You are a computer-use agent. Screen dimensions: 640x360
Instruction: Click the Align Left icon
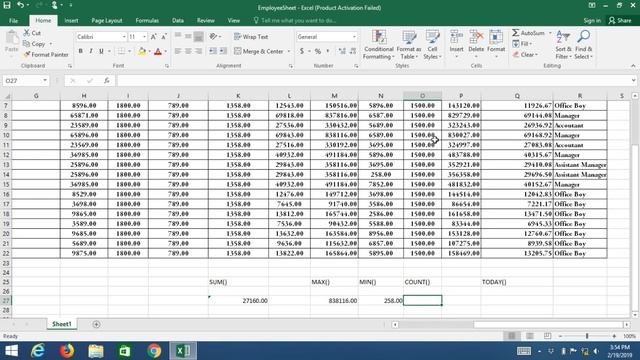[x=178, y=51]
